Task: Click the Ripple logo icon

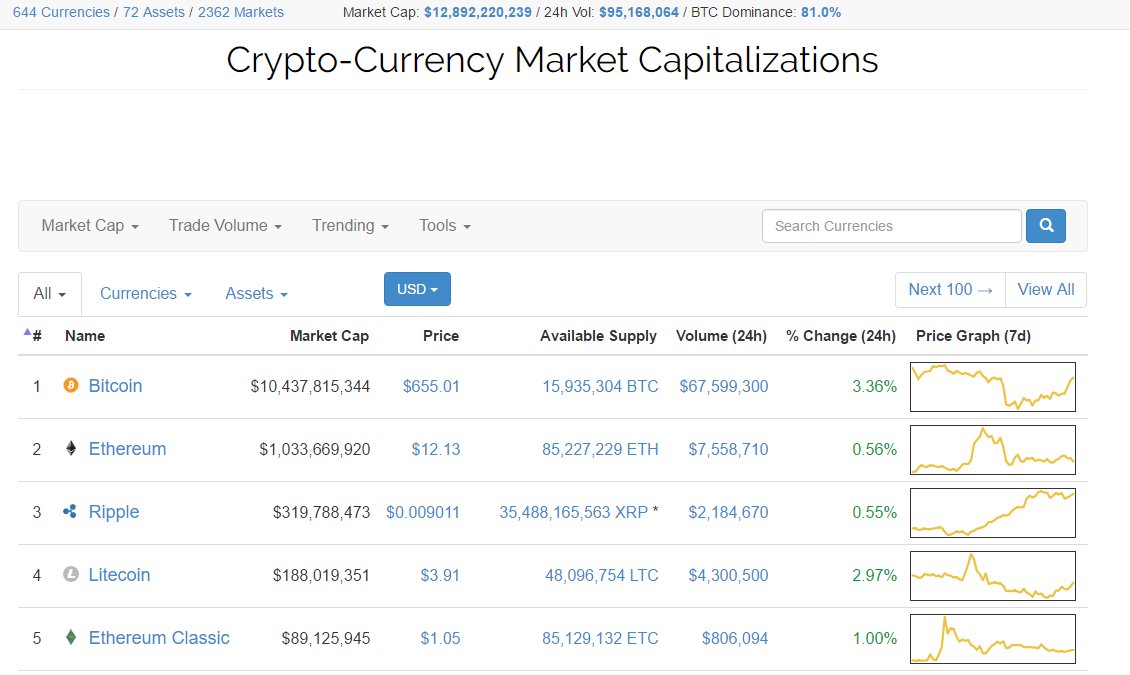Action: 70,511
